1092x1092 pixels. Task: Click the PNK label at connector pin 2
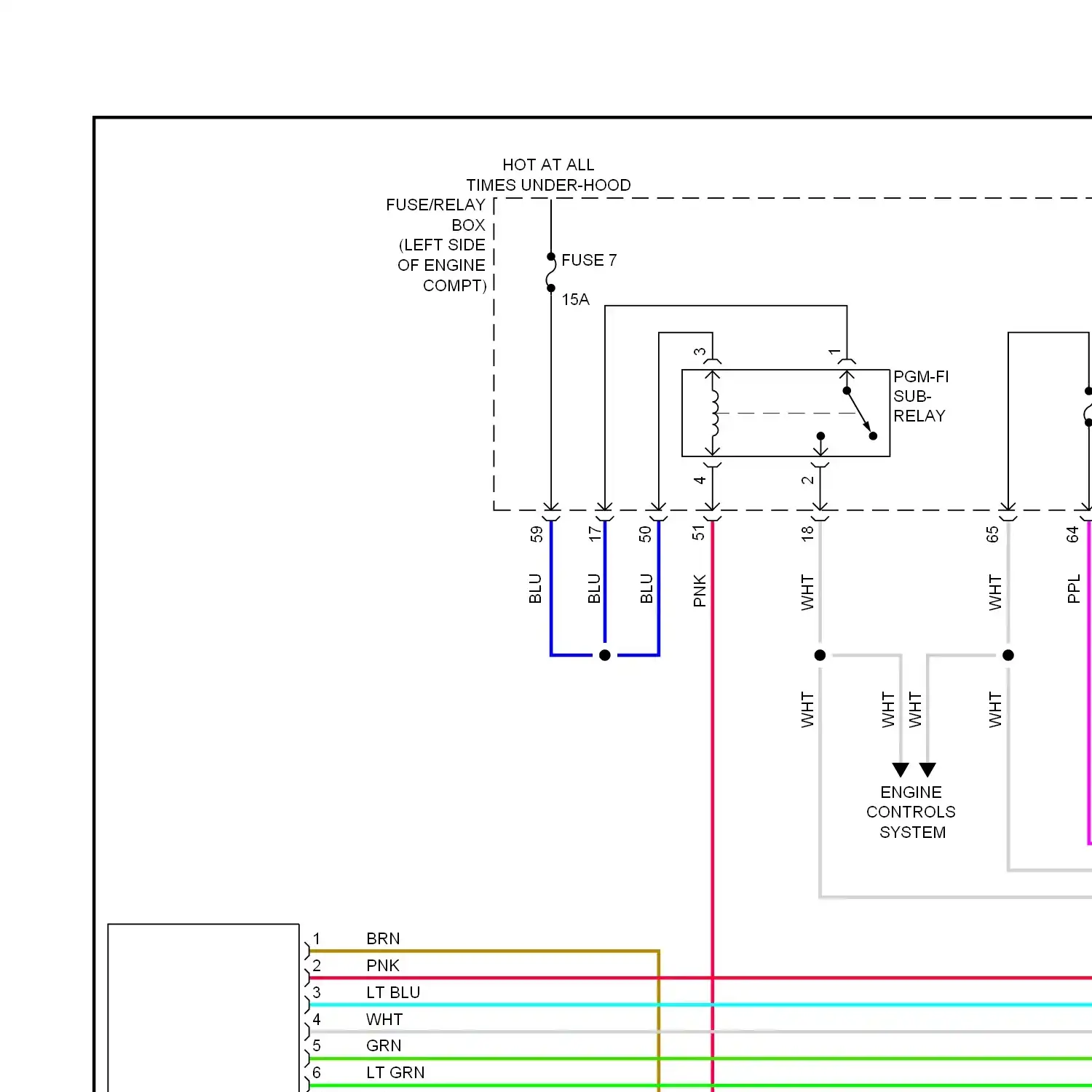pyautogui.click(x=383, y=965)
